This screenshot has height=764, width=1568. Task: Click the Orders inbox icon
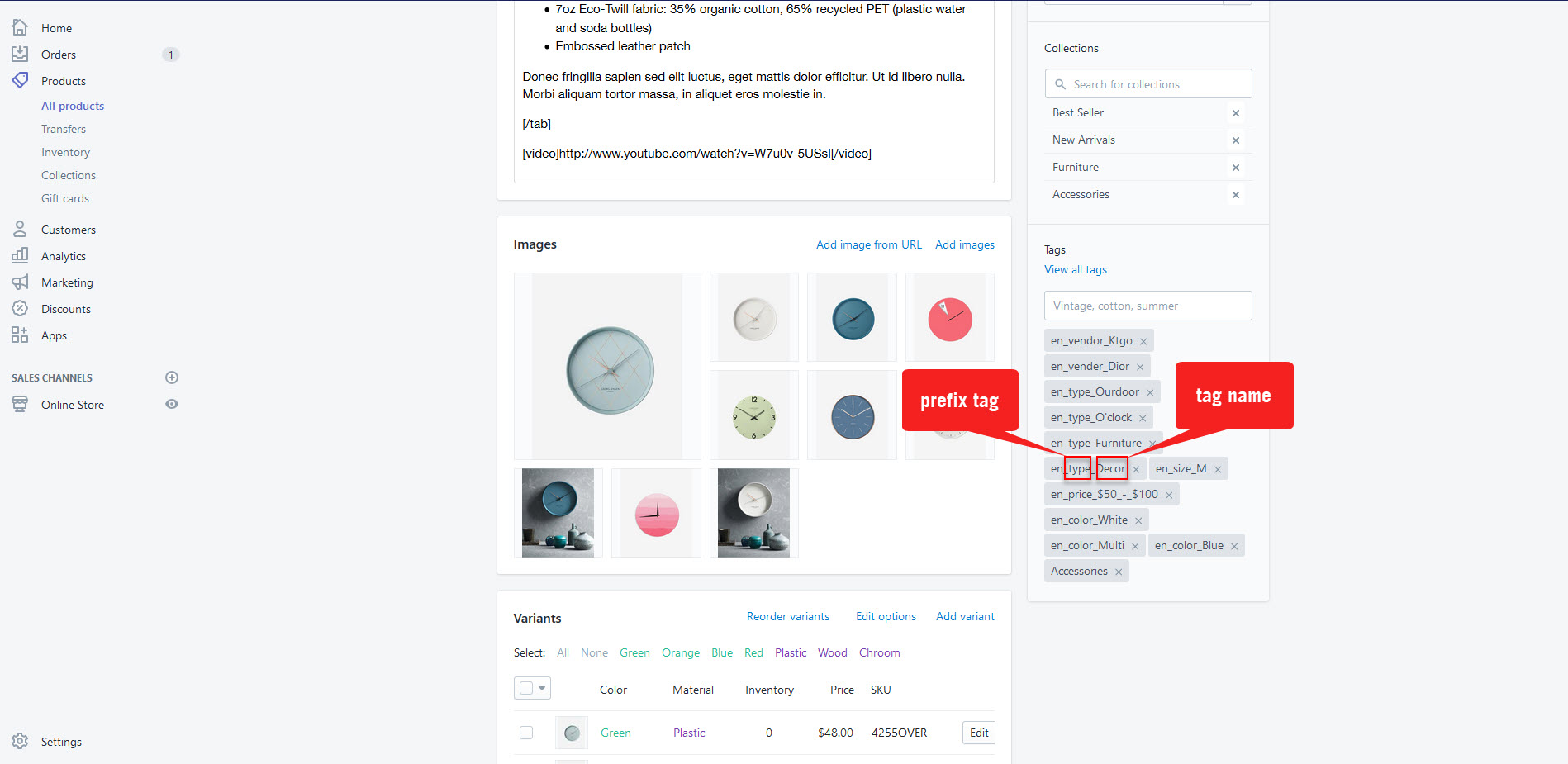[20, 54]
